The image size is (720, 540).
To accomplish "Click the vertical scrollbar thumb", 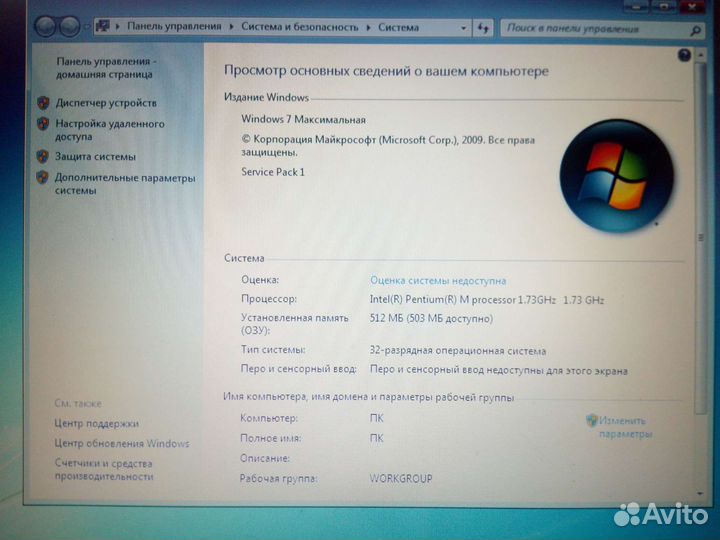I will click(x=700, y=238).
